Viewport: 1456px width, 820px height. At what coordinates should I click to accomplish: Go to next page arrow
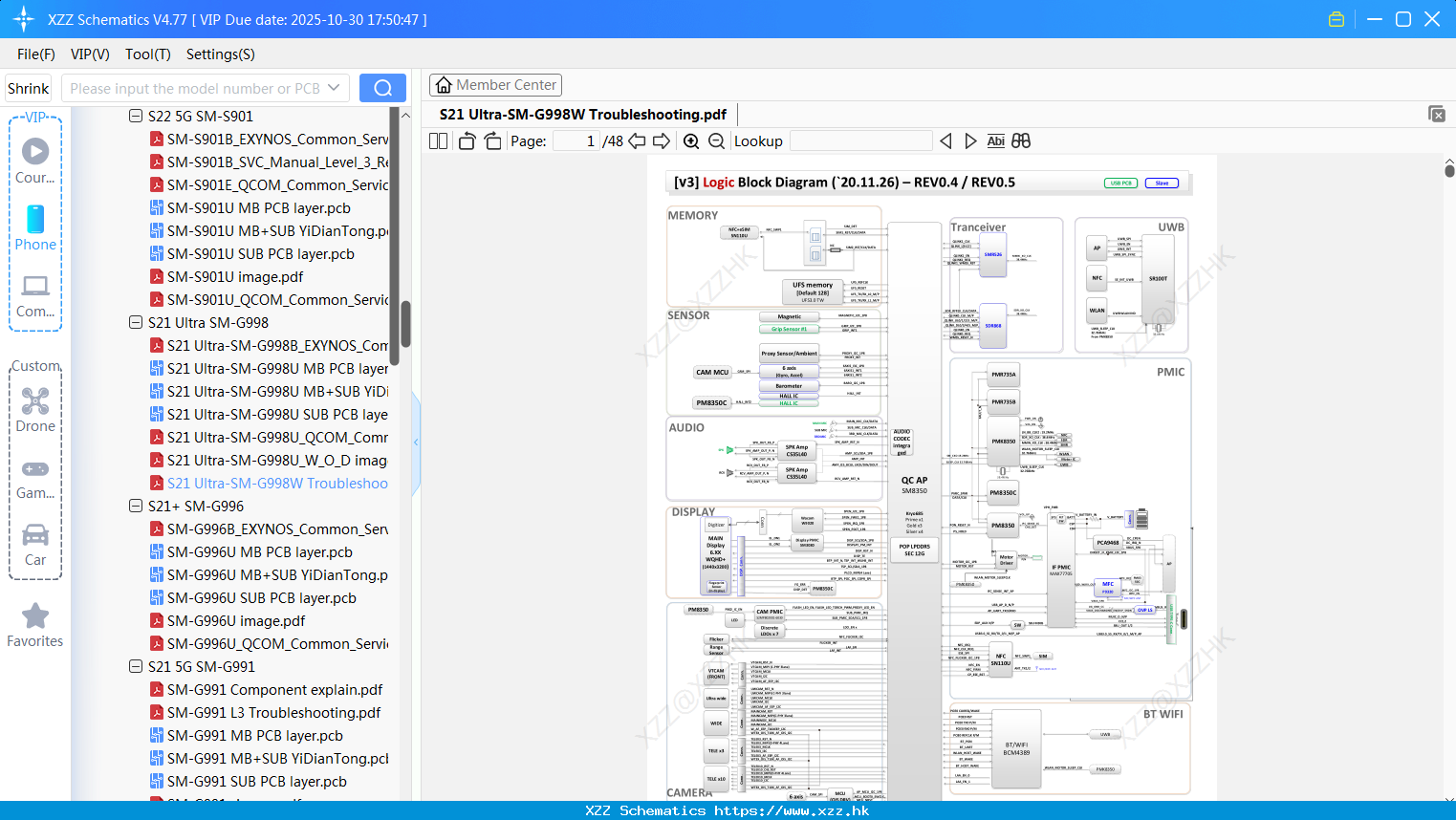662,140
